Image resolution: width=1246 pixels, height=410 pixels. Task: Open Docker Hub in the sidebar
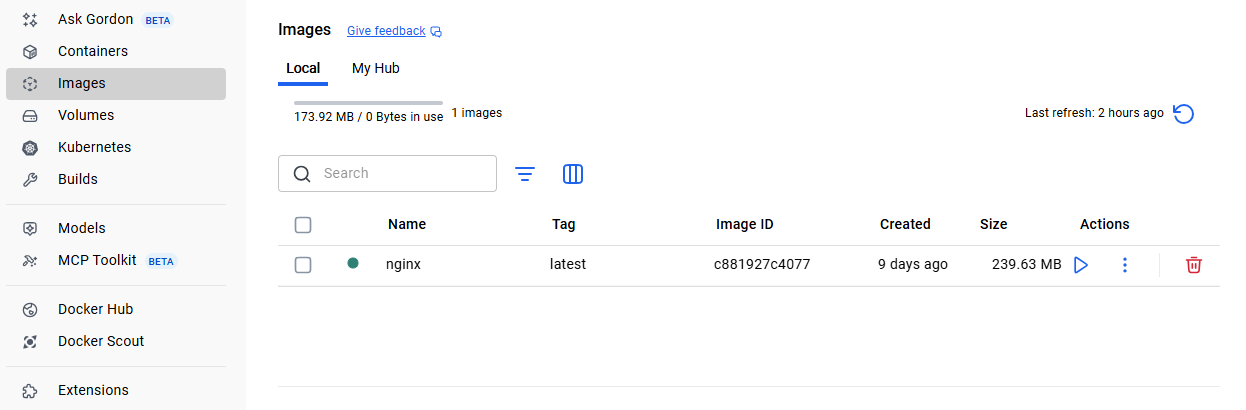coord(116,309)
